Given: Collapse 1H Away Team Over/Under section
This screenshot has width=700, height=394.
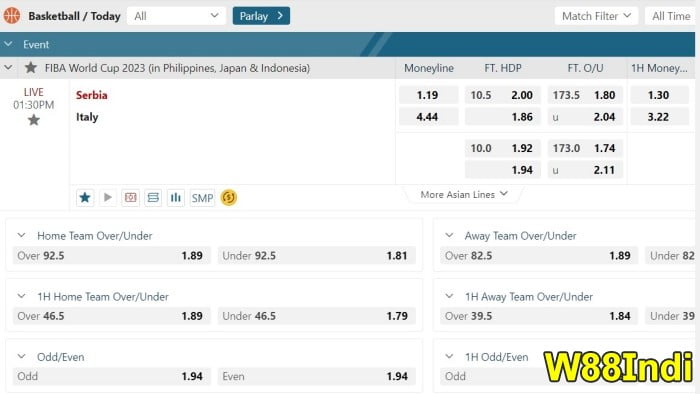Looking at the screenshot, I should tap(449, 296).
